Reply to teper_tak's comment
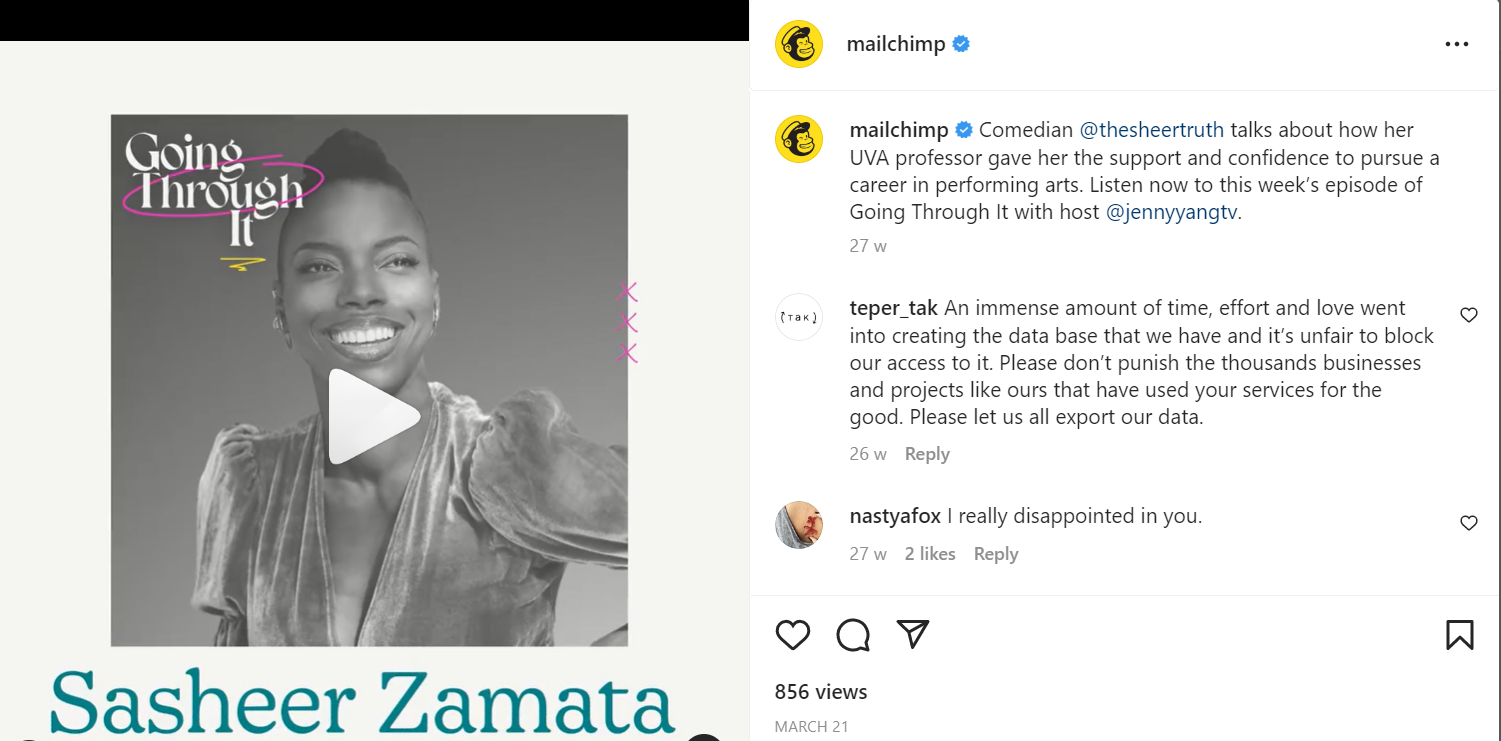1501x741 pixels. (926, 453)
